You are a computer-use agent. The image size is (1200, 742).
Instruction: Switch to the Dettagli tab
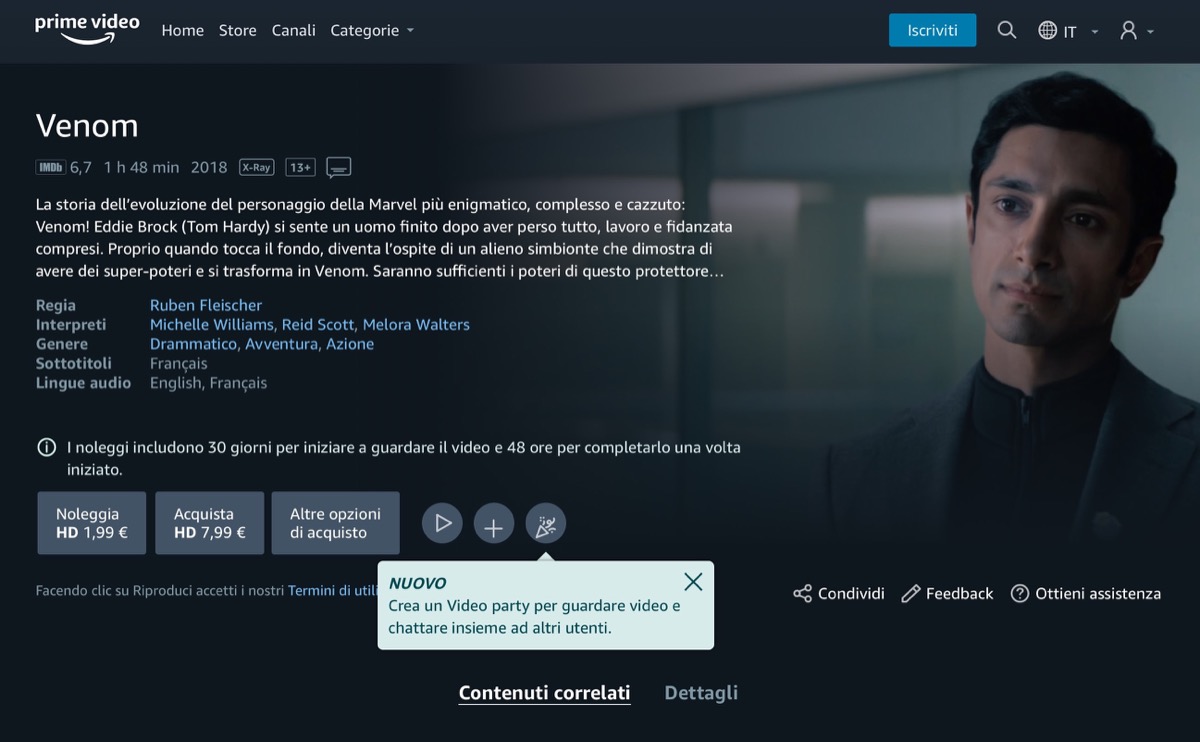pos(701,692)
